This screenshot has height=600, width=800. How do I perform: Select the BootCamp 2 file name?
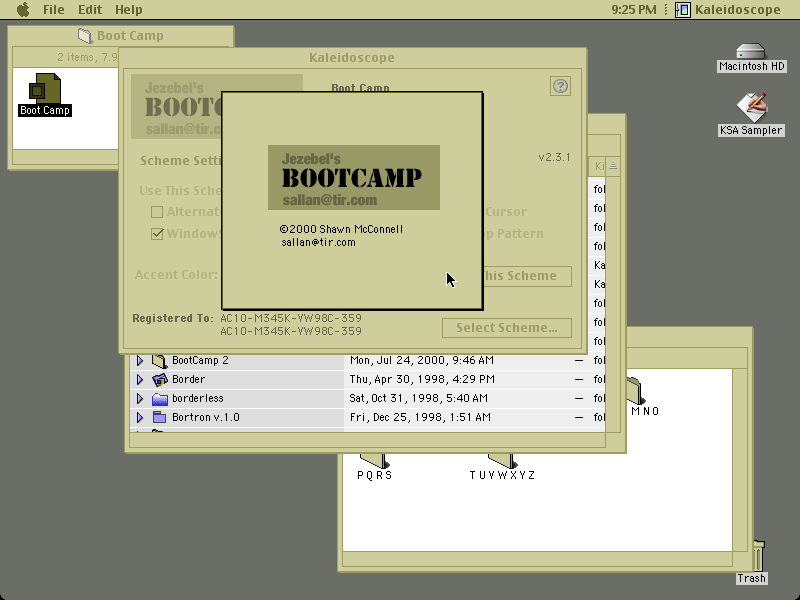coord(200,360)
